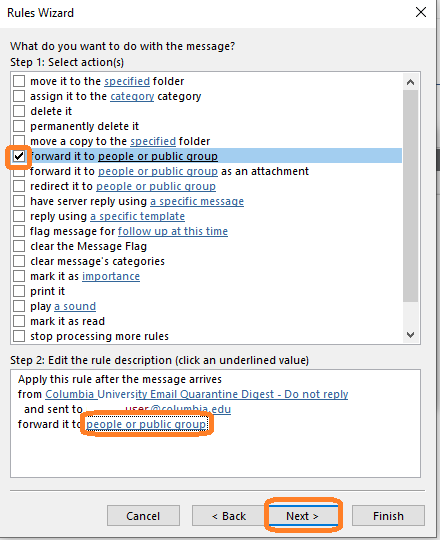Click the action list scrollbar thumb
The width and height of the screenshot is (440, 540).
pyautogui.click(x=410, y=196)
